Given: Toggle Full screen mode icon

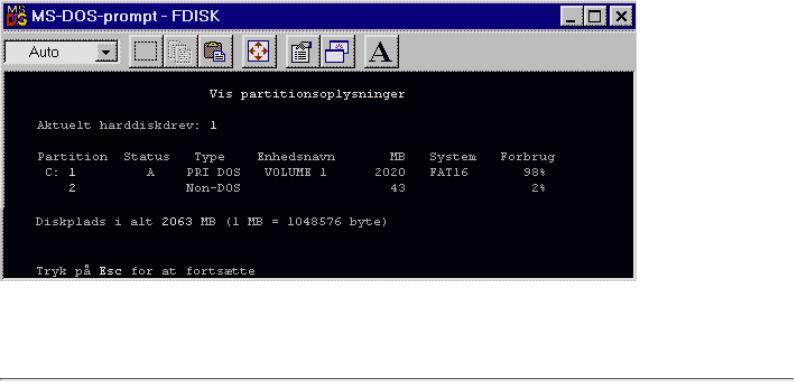Looking at the screenshot, I should click(259, 52).
